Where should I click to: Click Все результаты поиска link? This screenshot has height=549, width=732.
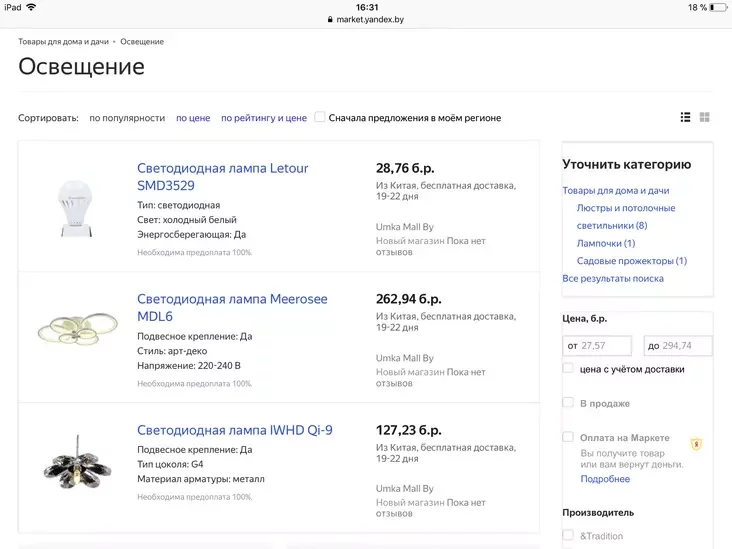coord(612,278)
